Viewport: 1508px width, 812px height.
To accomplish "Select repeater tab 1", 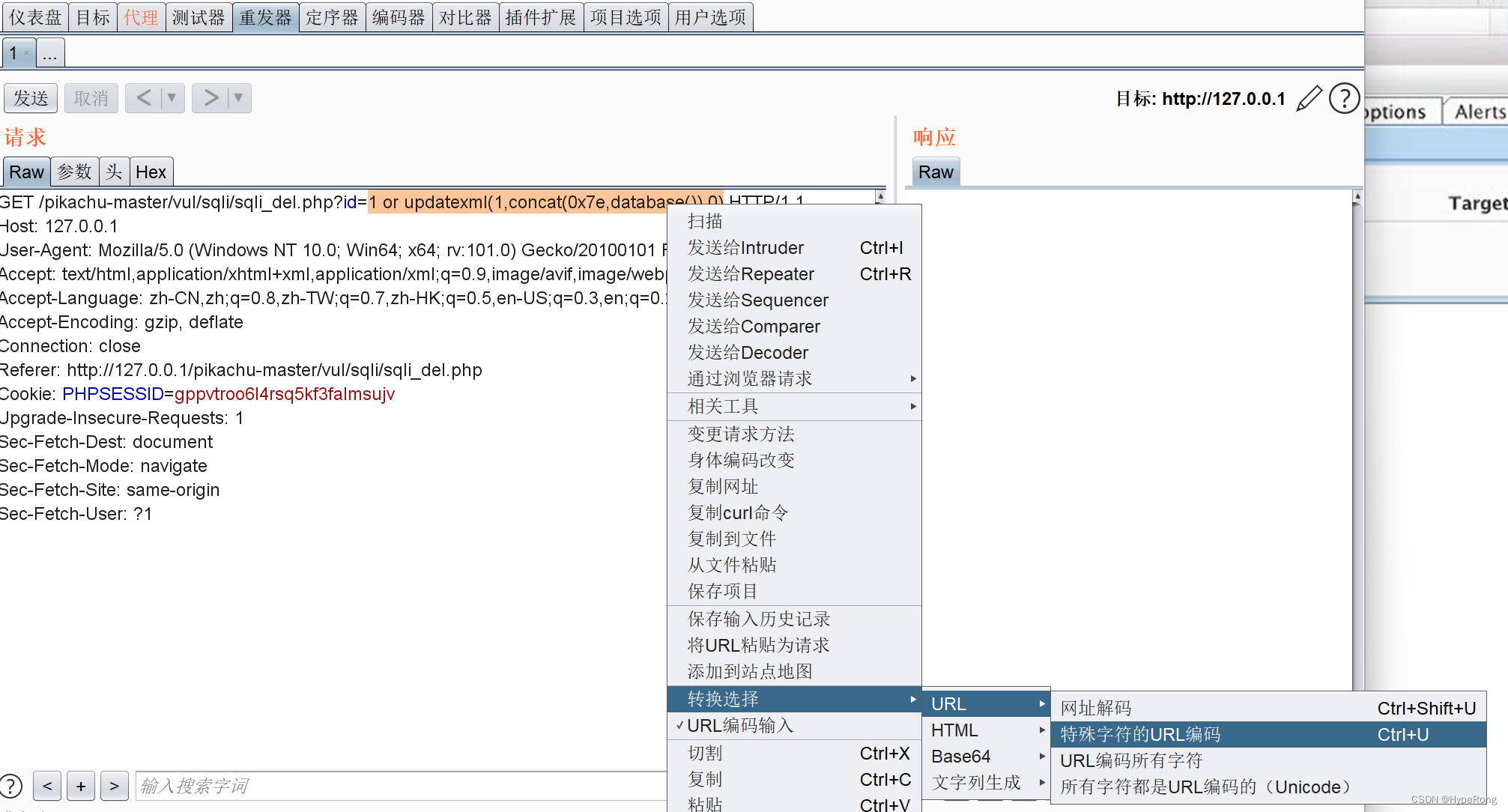I will coord(13,53).
